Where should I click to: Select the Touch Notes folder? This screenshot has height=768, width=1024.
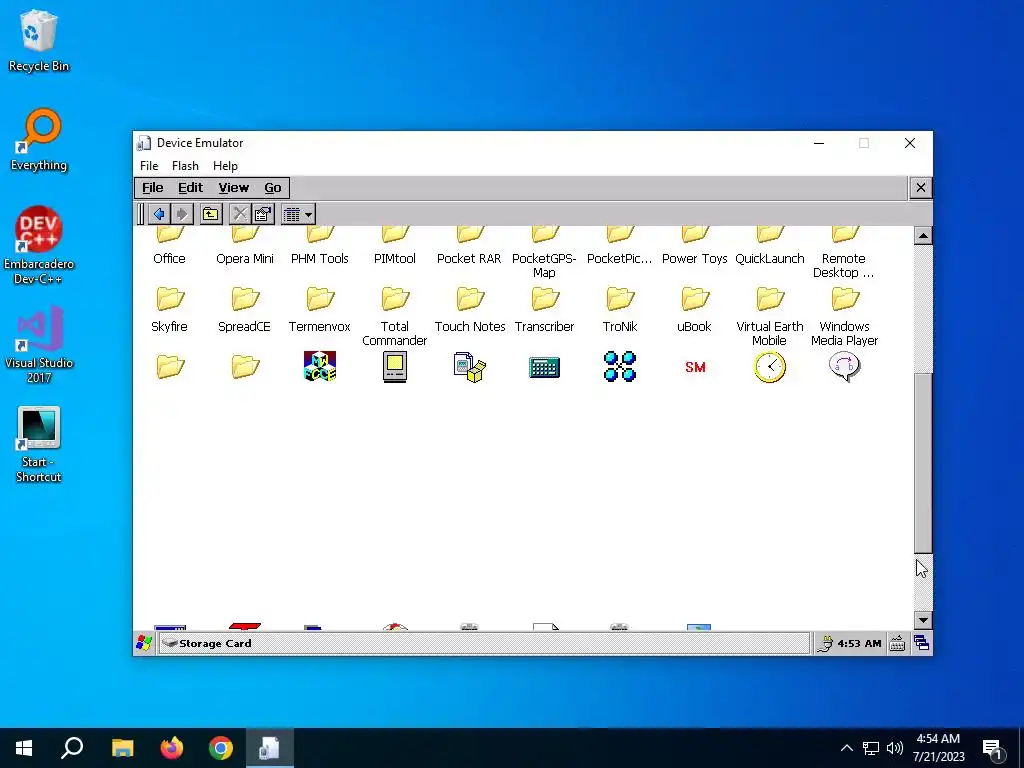pos(470,310)
